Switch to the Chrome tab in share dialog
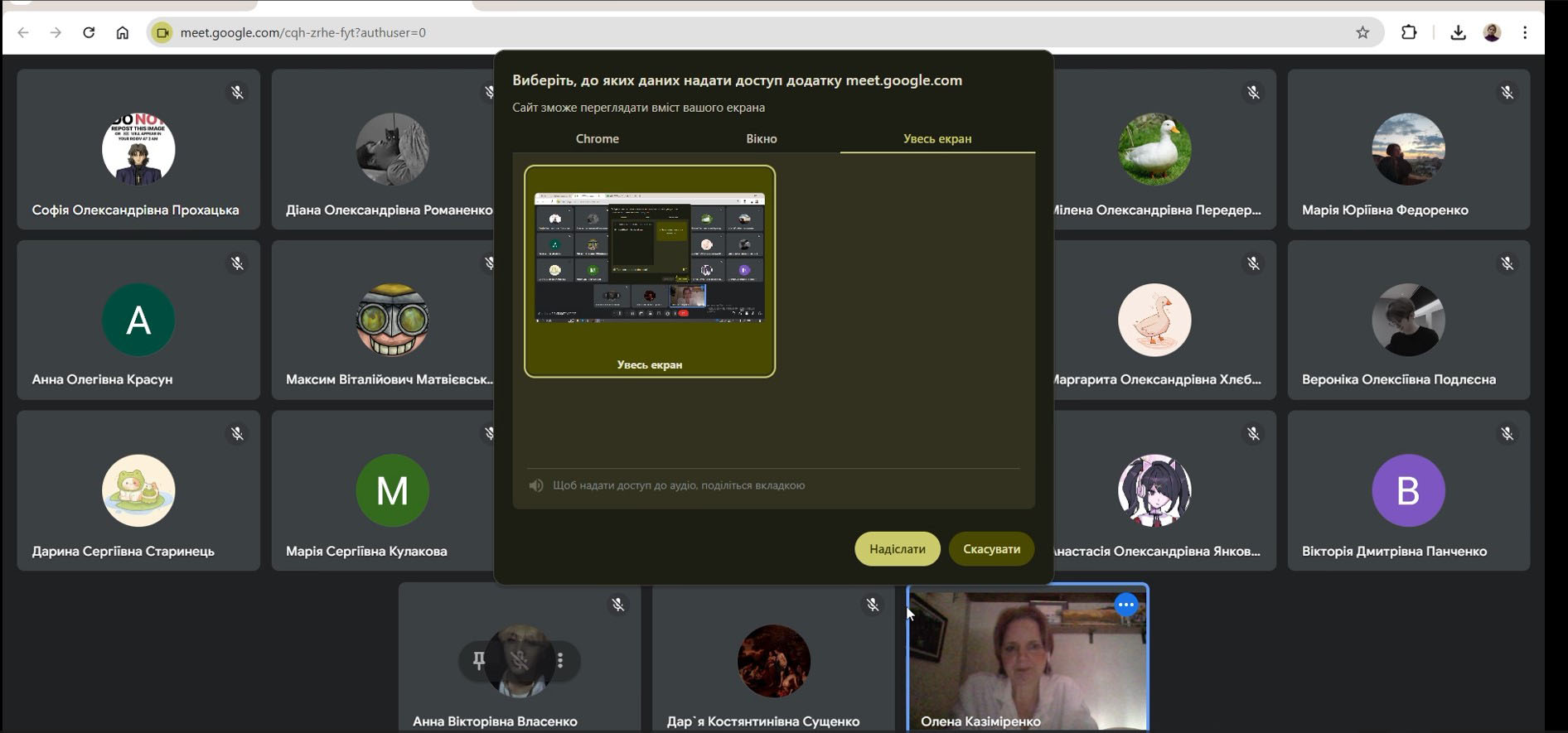This screenshot has width=1568, height=733. pos(597,138)
